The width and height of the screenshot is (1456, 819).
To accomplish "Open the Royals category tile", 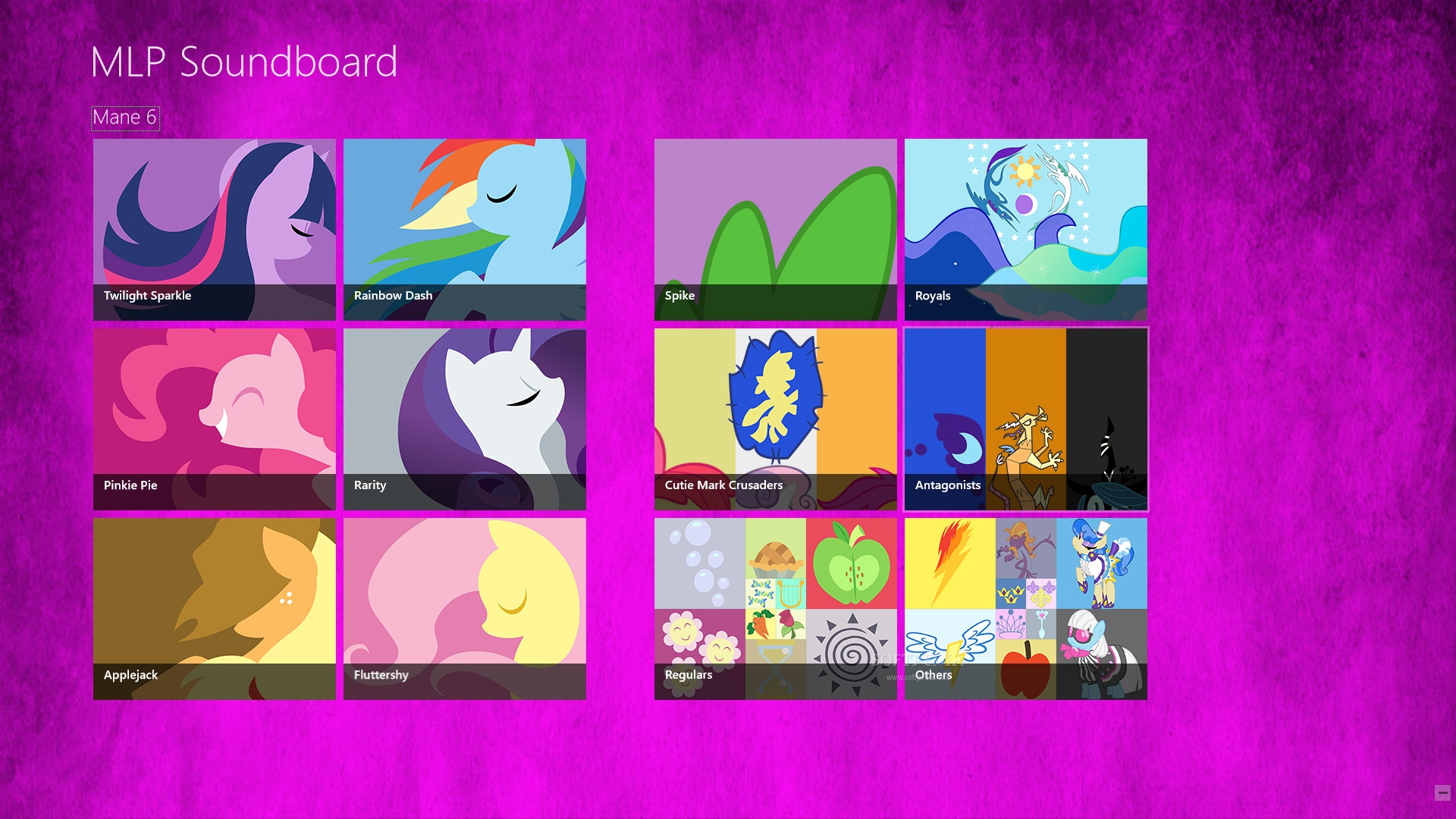I will [x=1025, y=229].
